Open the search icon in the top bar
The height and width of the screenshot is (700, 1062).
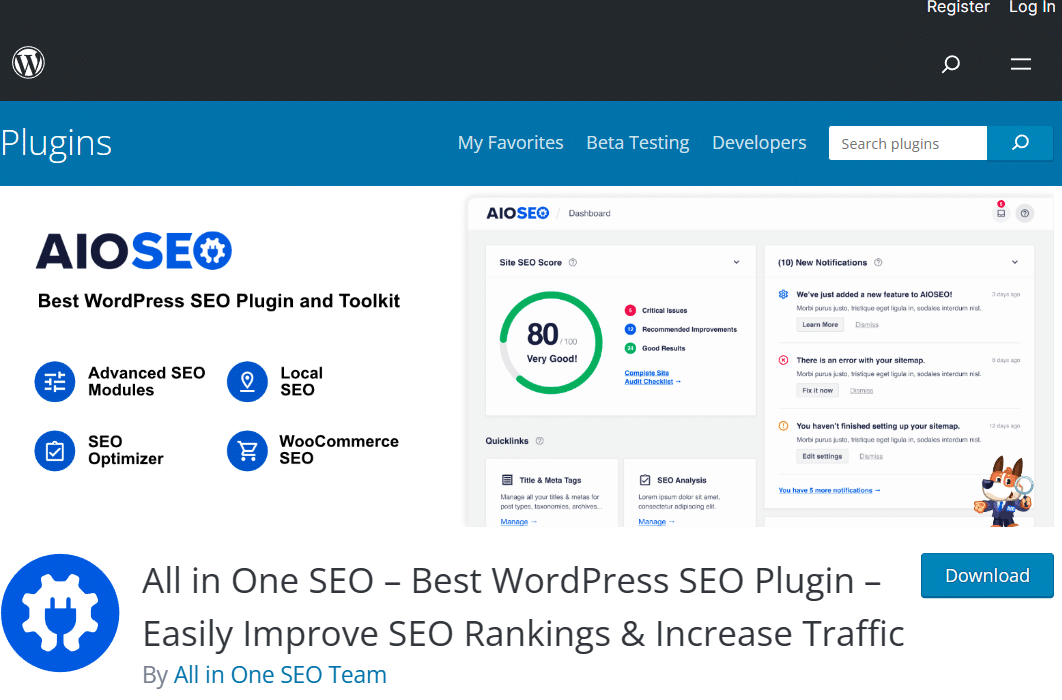coord(950,64)
